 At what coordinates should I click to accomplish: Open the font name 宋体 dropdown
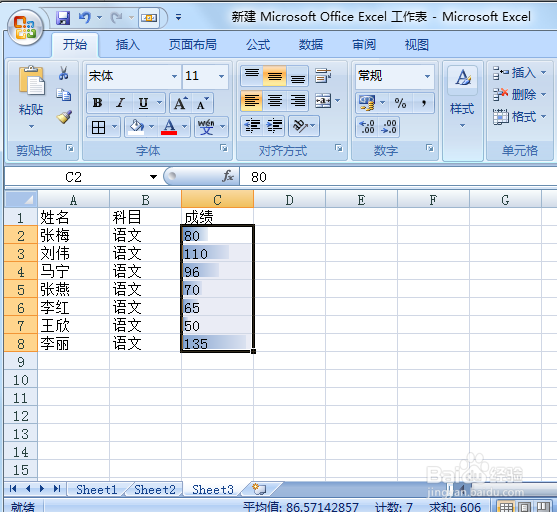point(174,76)
